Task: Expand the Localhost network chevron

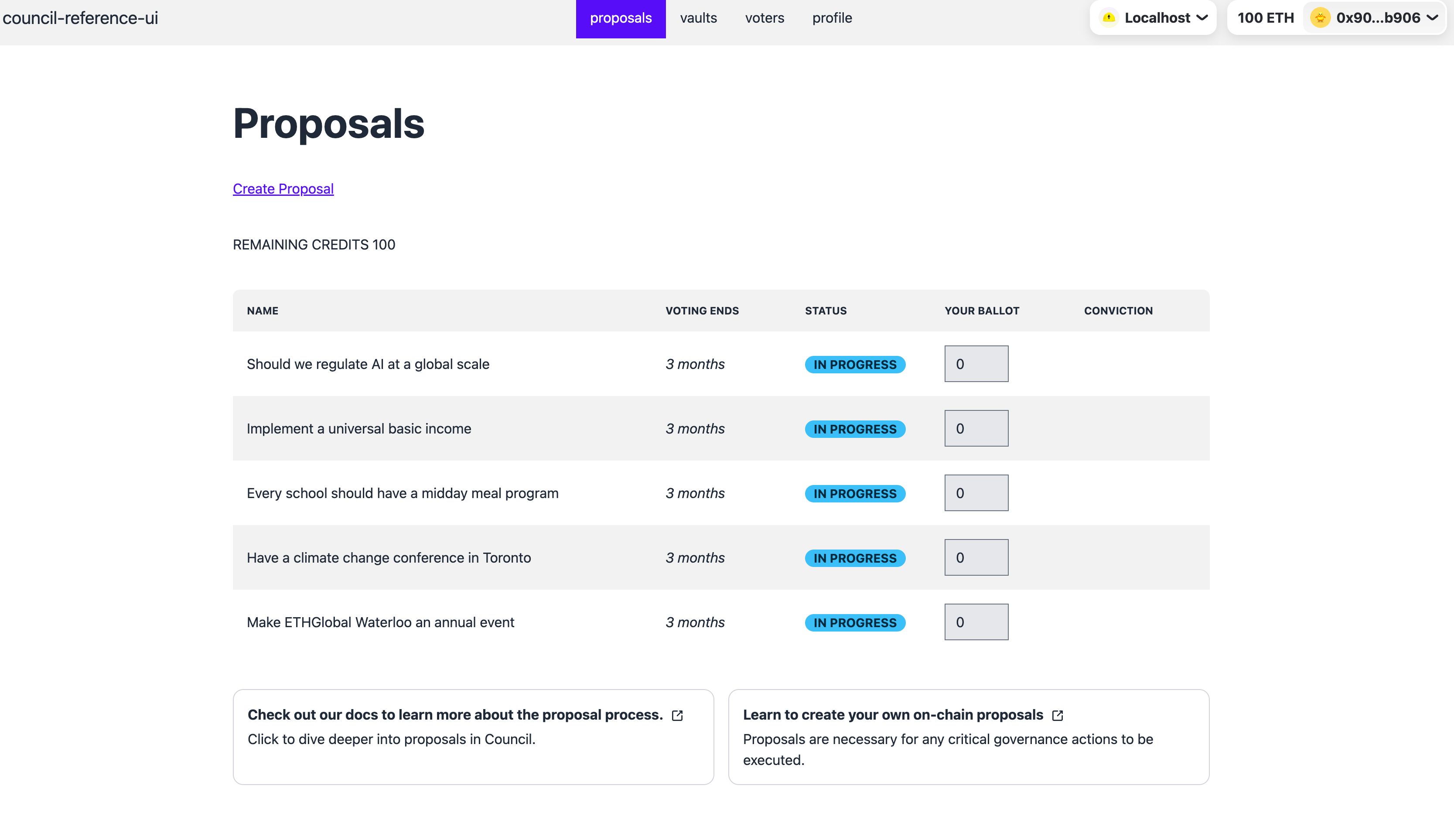Action: (1202, 18)
